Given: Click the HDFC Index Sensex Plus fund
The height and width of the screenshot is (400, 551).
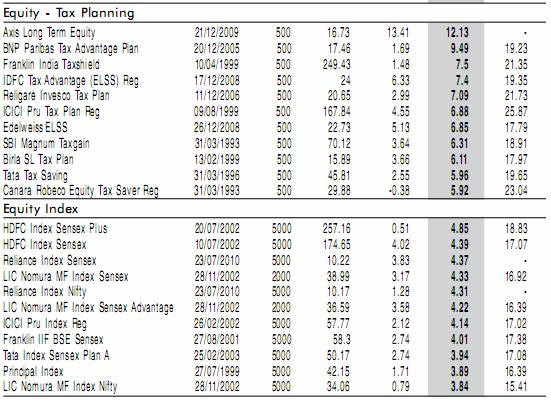Looking at the screenshot, I should pos(55,228).
